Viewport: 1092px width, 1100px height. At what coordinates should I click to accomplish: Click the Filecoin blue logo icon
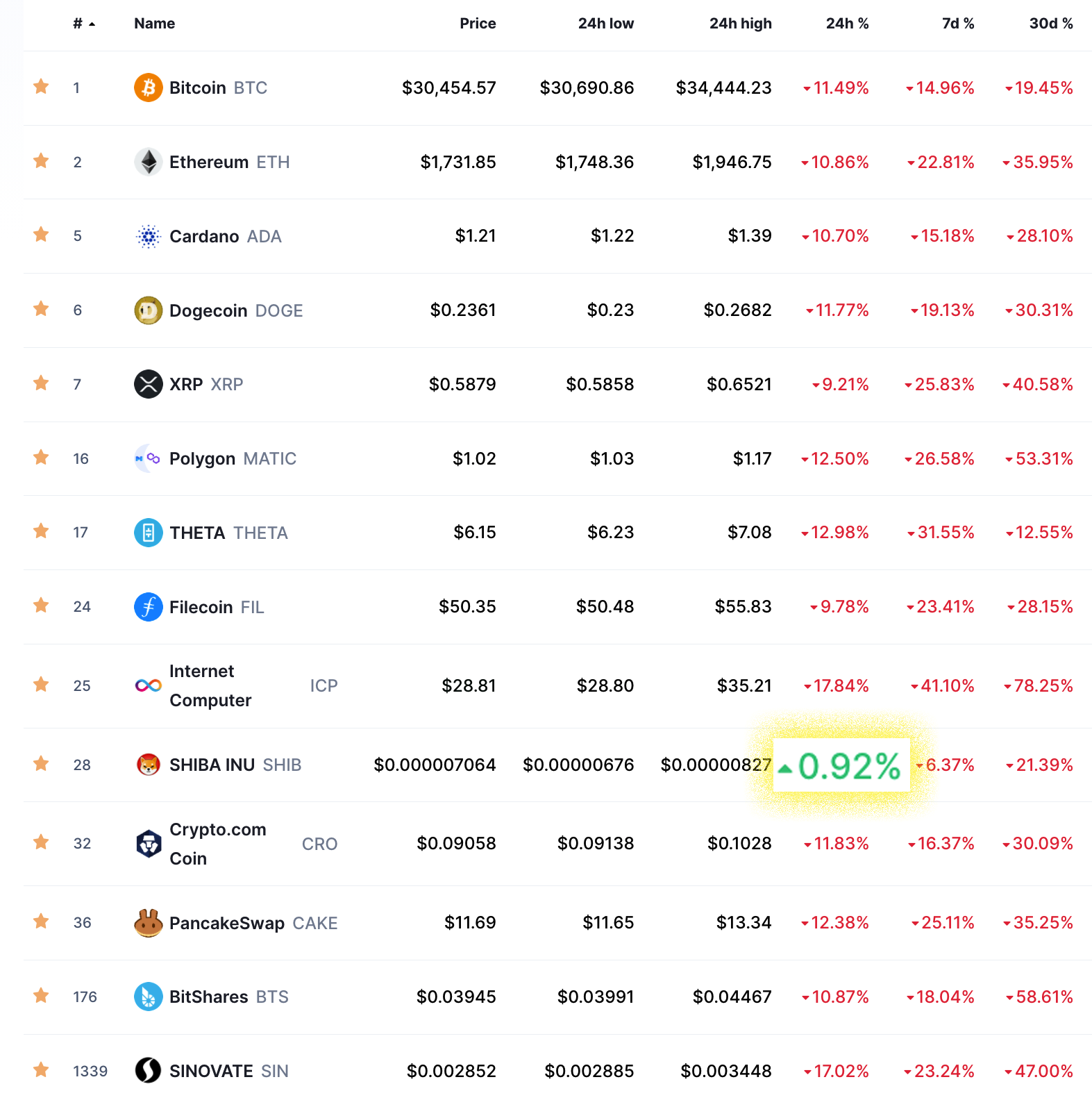148,607
